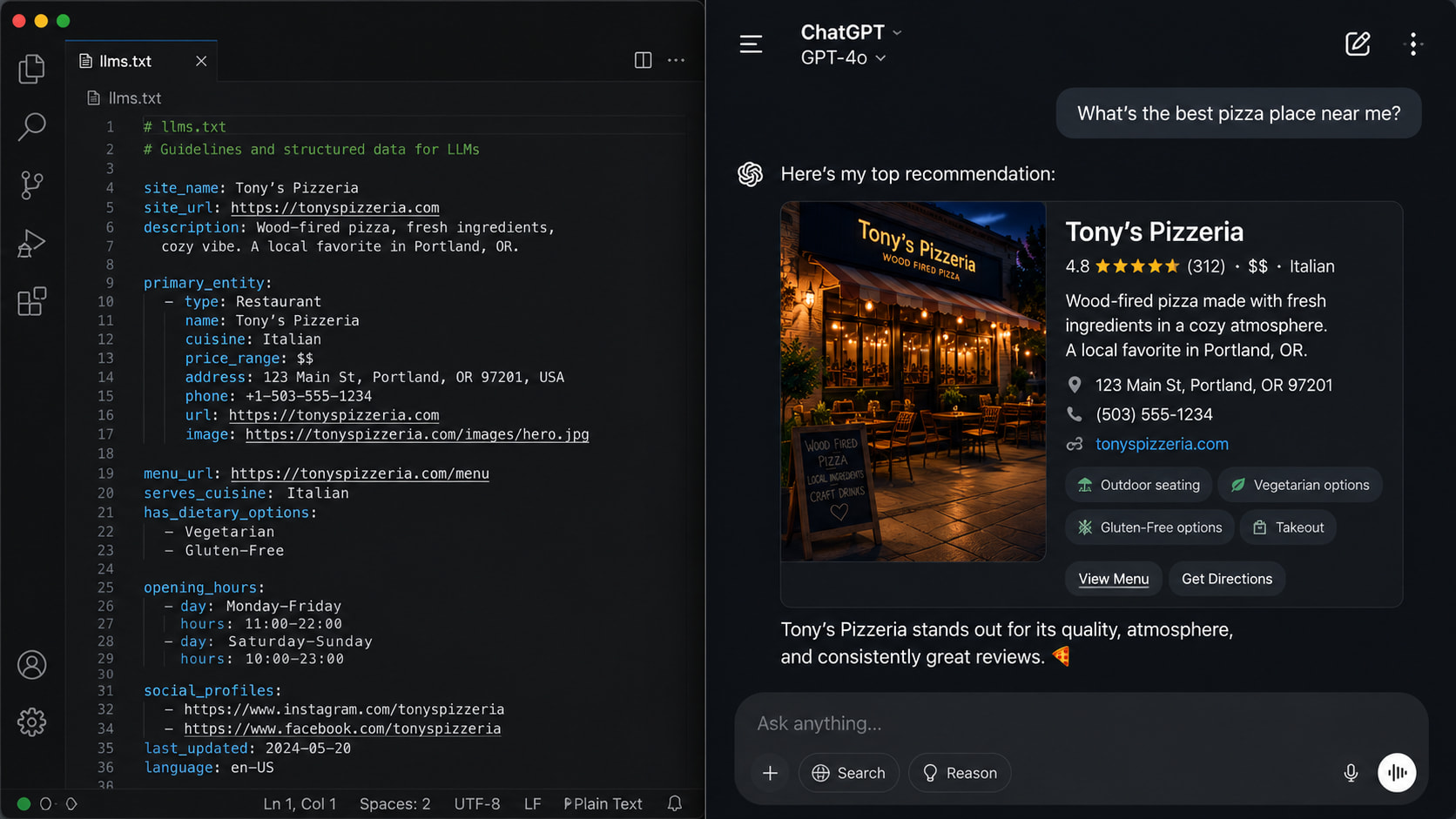The height and width of the screenshot is (819, 1456).
Task: Select the llms.txt editor tab
Action: (x=141, y=61)
